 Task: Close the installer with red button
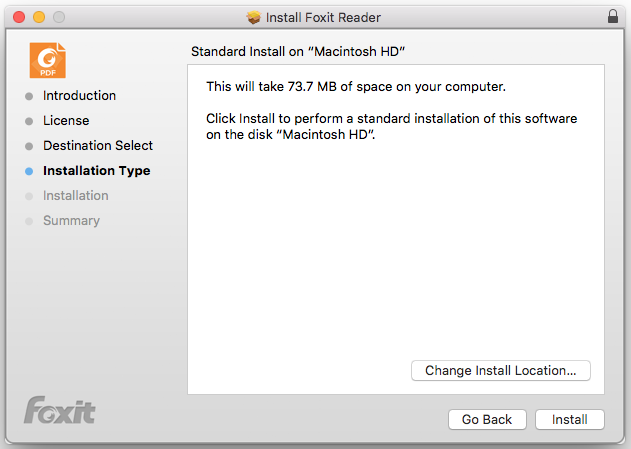tap(19, 17)
